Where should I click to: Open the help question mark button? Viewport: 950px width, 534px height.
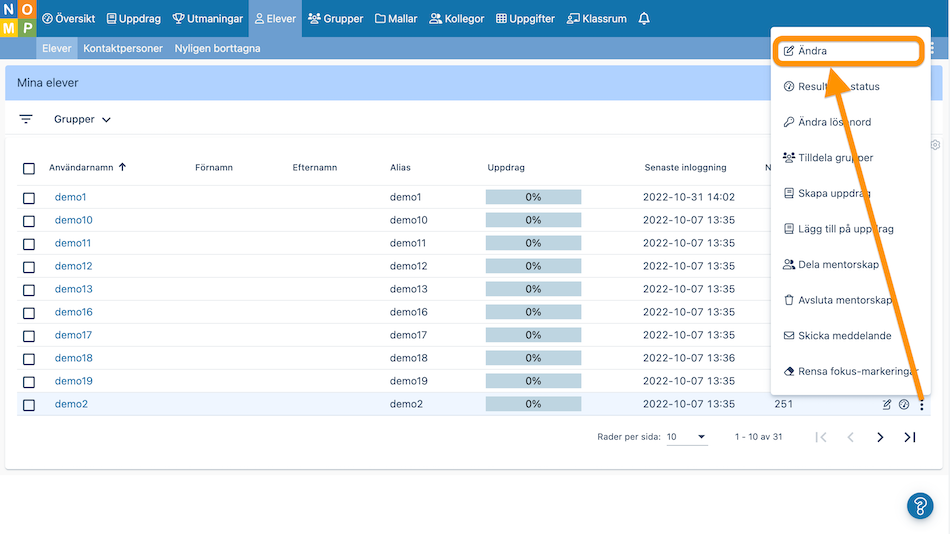click(920, 506)
